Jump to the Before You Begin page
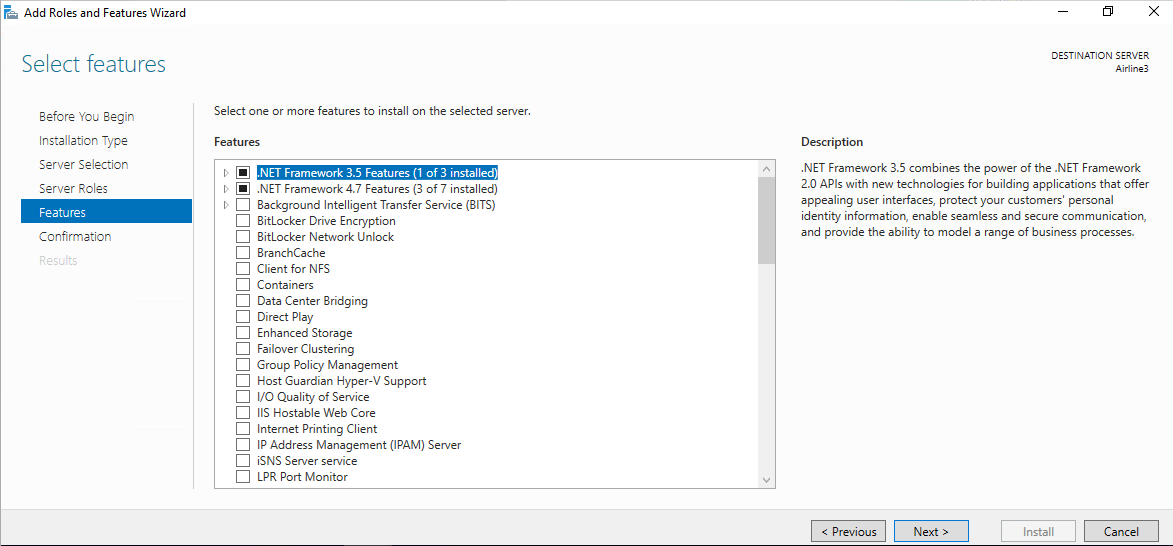 click(x=87, y=117)
